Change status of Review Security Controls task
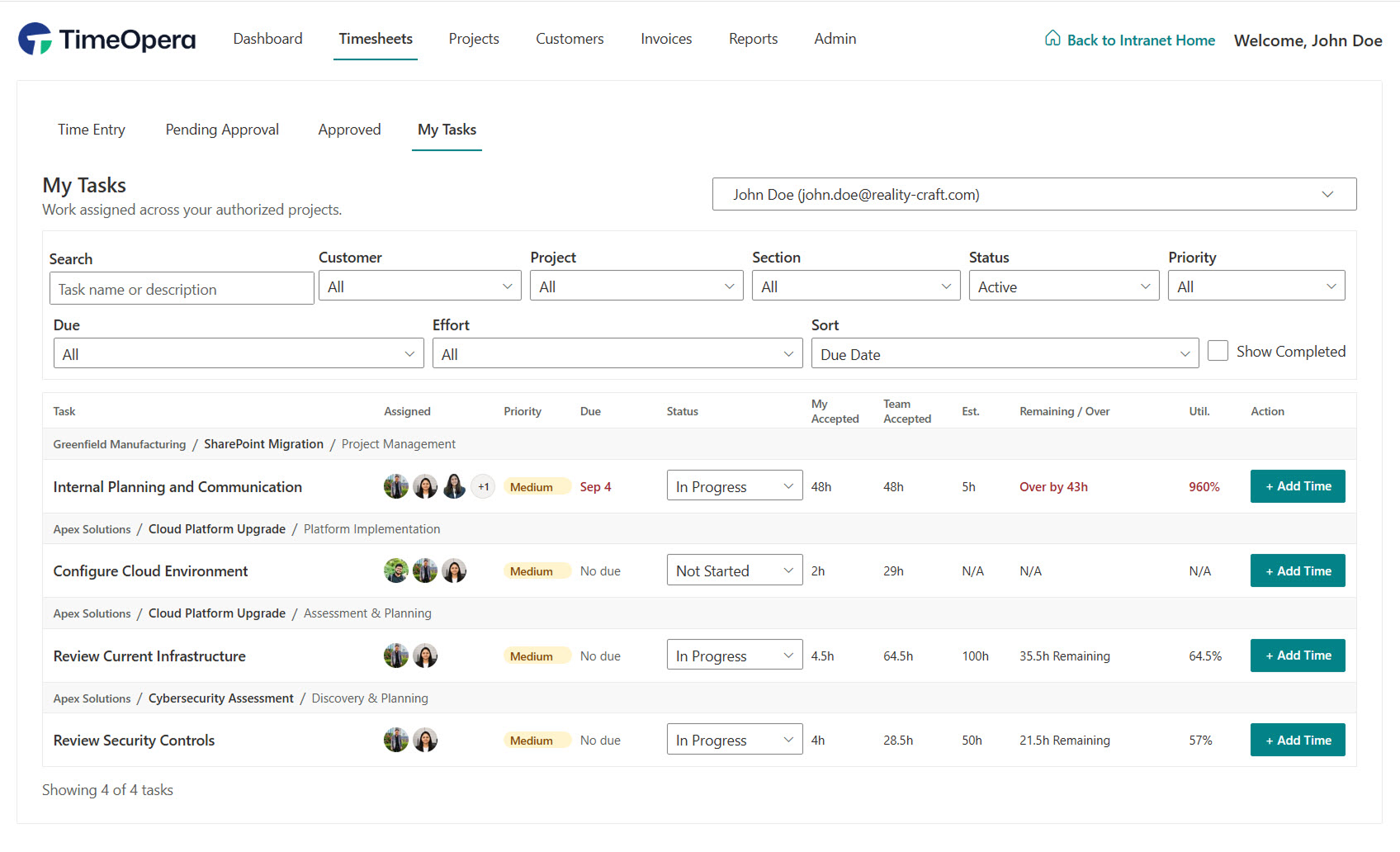Viewport: 1400px width, 852px height. coord(735,739)
